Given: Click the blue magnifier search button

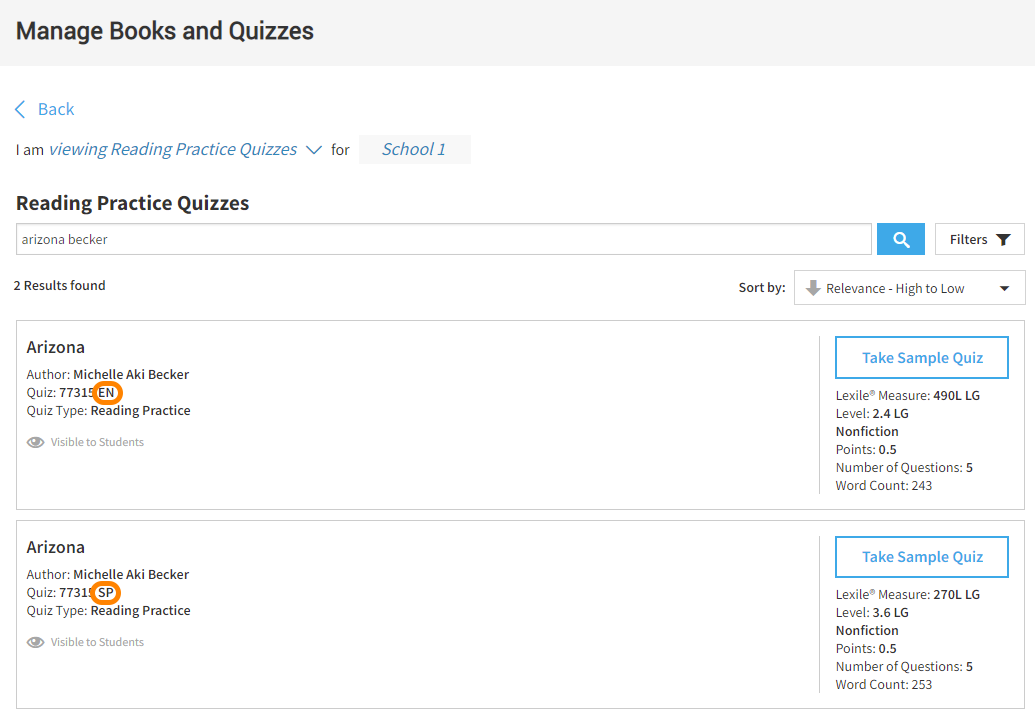Looking at the screenshot, I should pos(900,239).
